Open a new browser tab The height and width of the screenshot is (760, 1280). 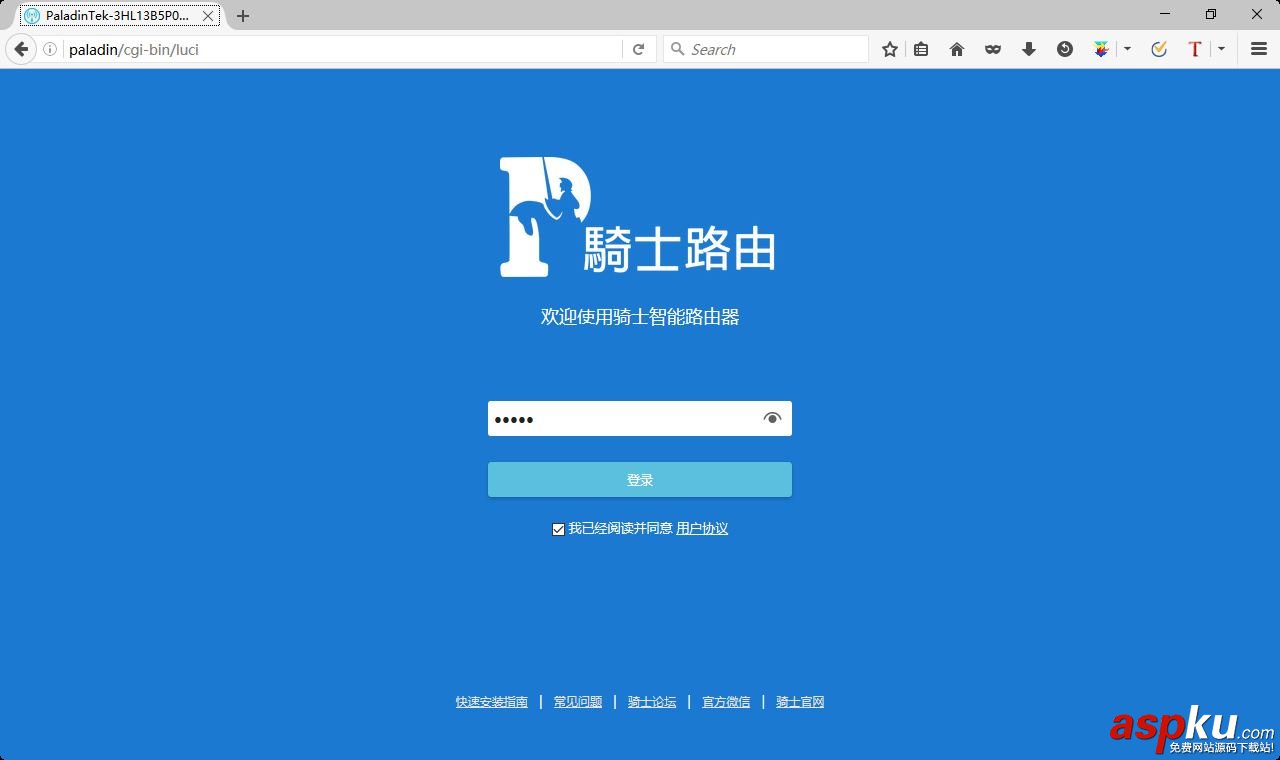[x=242, y=15]
